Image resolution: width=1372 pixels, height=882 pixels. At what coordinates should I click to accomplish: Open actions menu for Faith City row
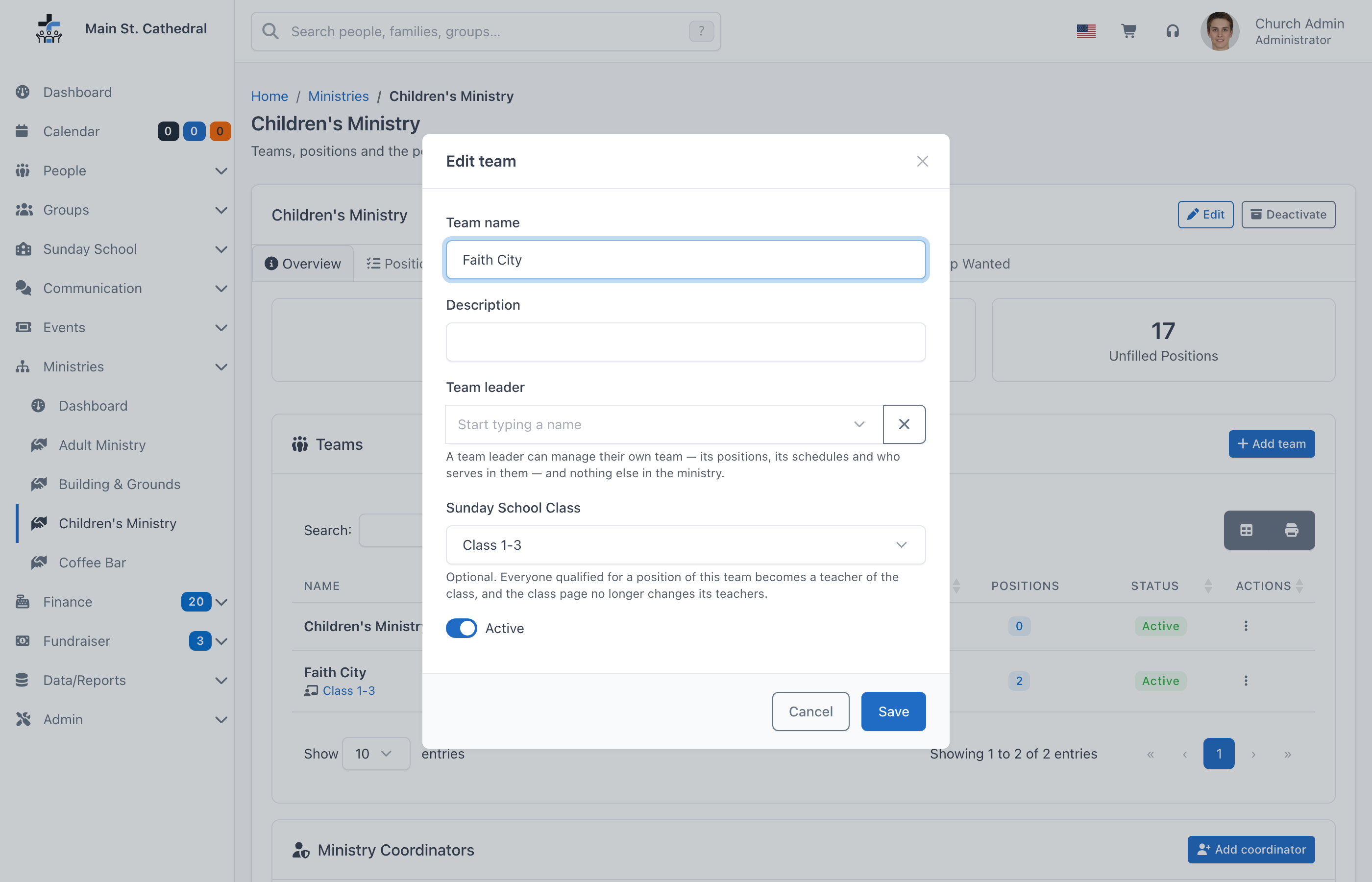click(x=1246, y=681)
